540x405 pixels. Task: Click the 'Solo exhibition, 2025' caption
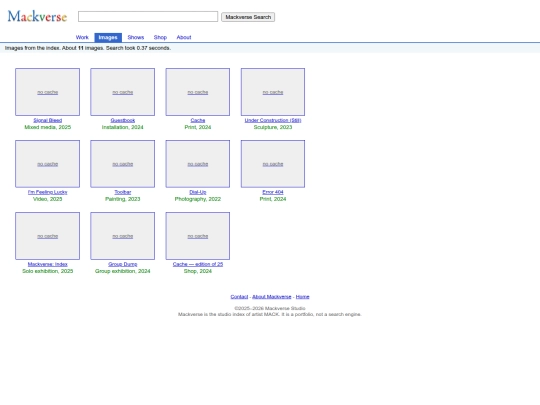48,271
